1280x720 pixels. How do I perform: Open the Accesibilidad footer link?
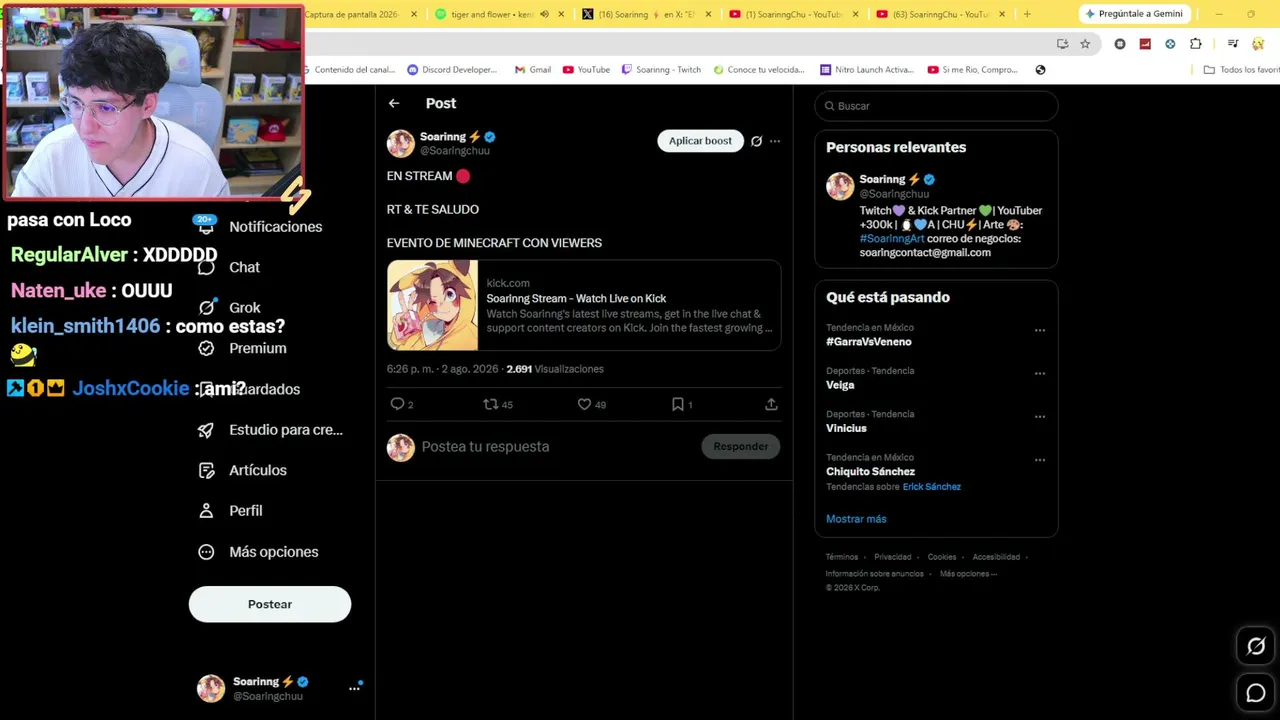click(996, 557)
